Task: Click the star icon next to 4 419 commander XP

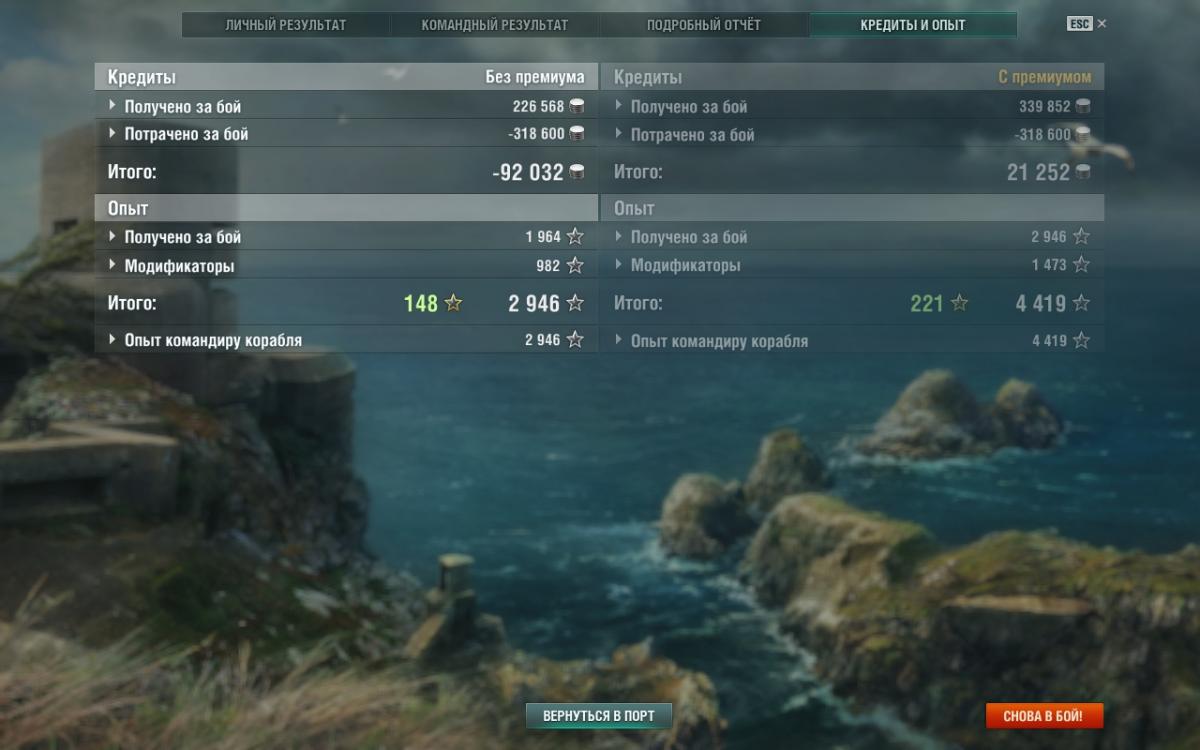Action: 1081,341
